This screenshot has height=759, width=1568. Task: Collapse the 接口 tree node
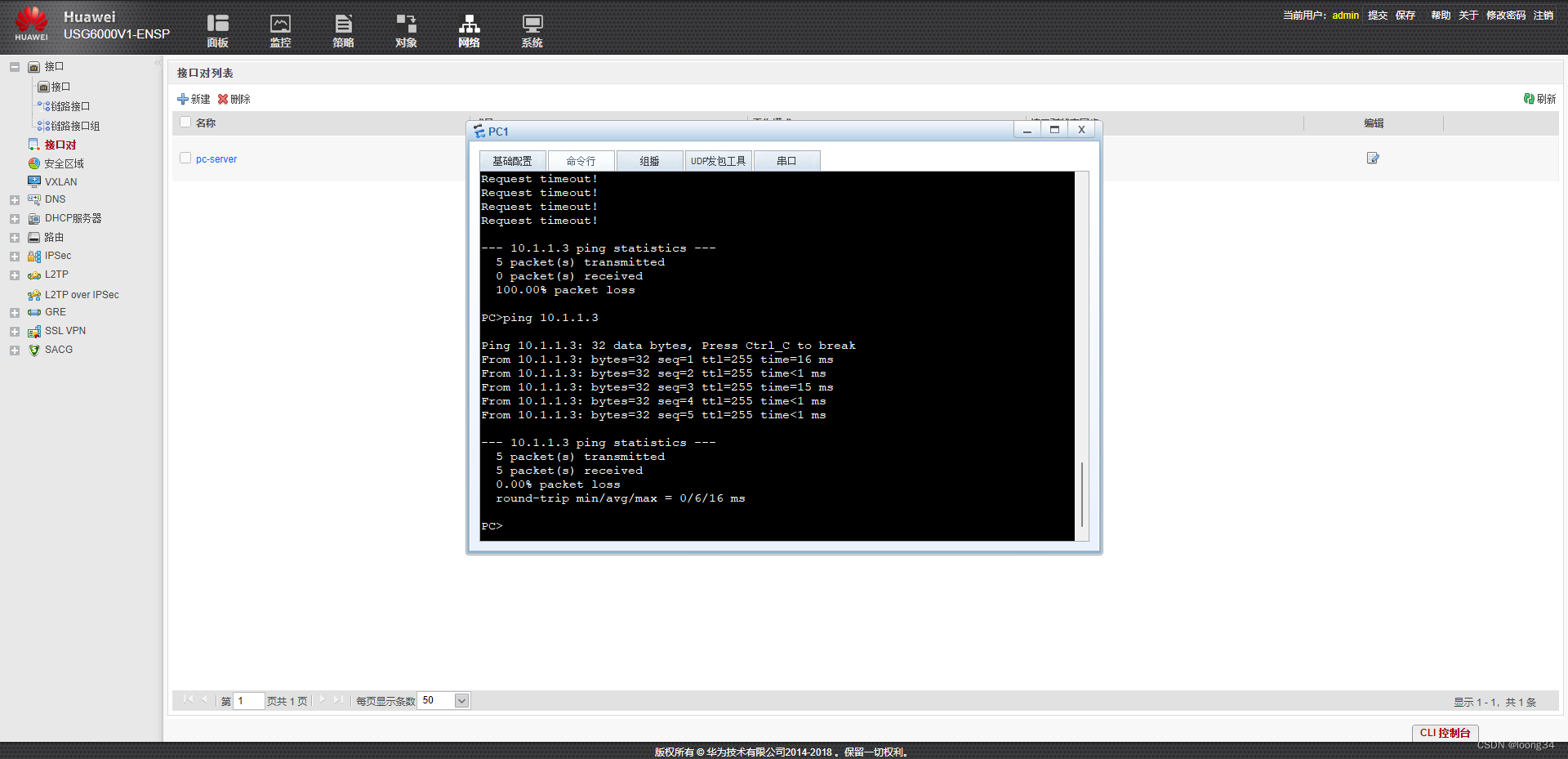(15, 67)
